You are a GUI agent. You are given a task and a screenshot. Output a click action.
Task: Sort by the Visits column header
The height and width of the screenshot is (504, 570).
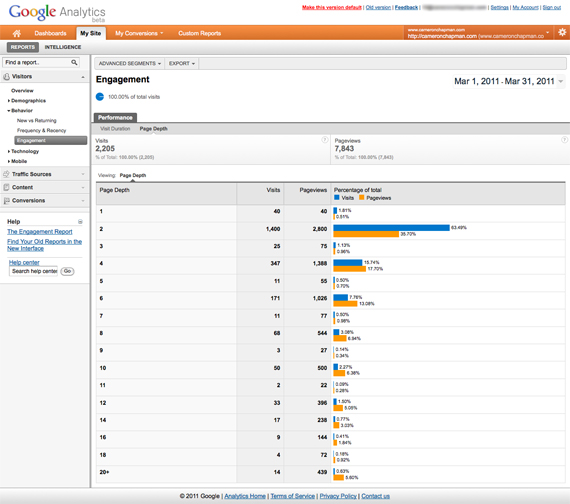273,190
